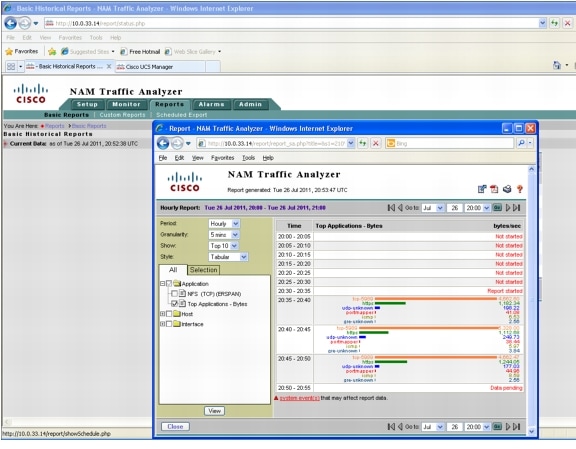Jump to first report in bottom navigation bar
Screen dimensions: 576x449
[x=391, y=427]
